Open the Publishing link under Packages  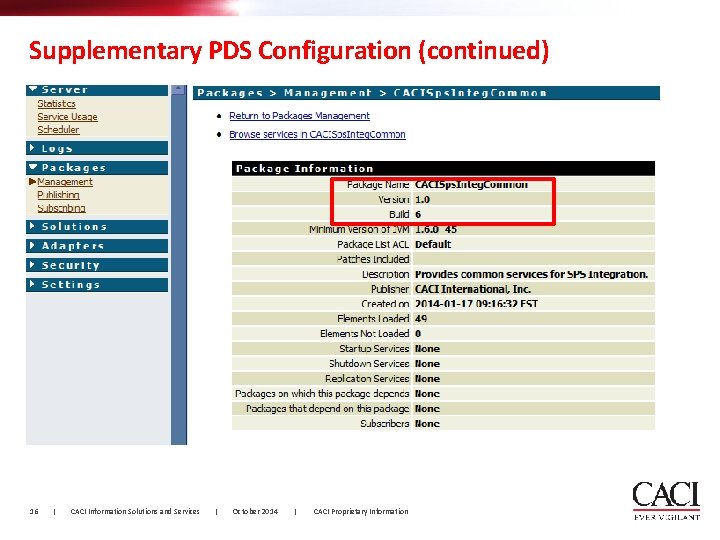58,195
